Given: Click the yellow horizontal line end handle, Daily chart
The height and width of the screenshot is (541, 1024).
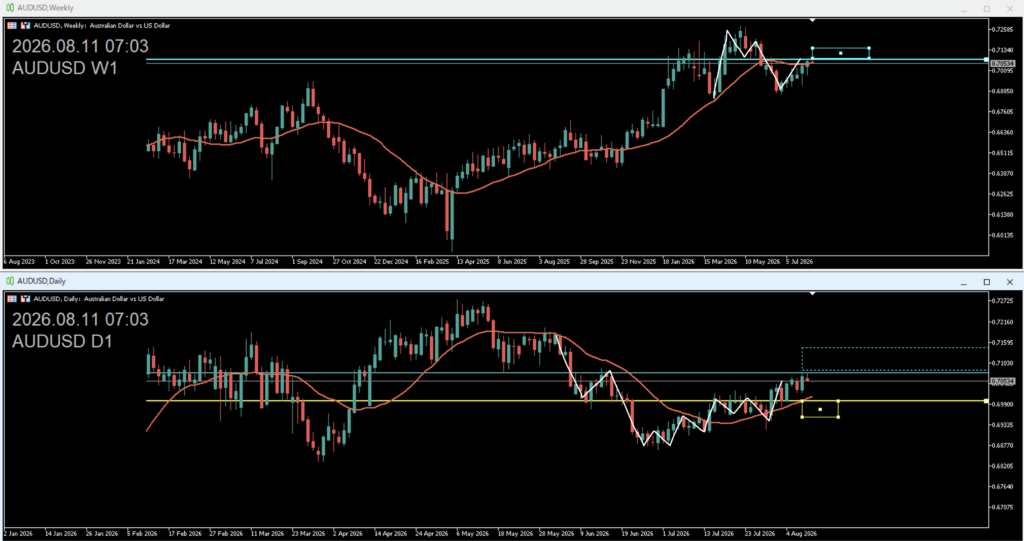Looking at the screenshot, I should tap(986, 401).
